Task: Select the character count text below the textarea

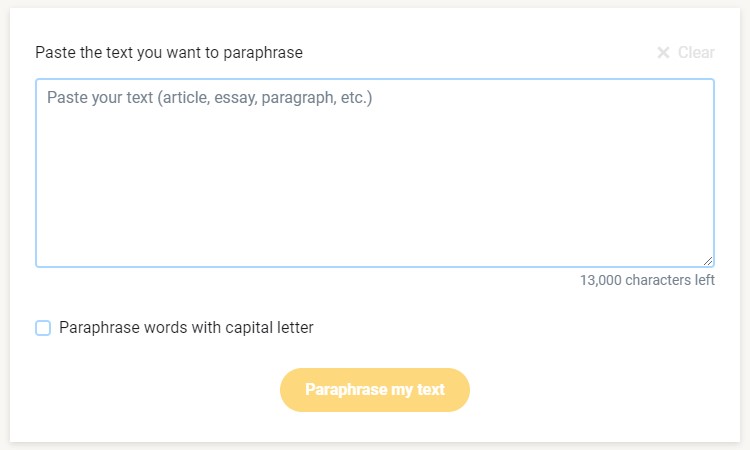Action: 647,280
